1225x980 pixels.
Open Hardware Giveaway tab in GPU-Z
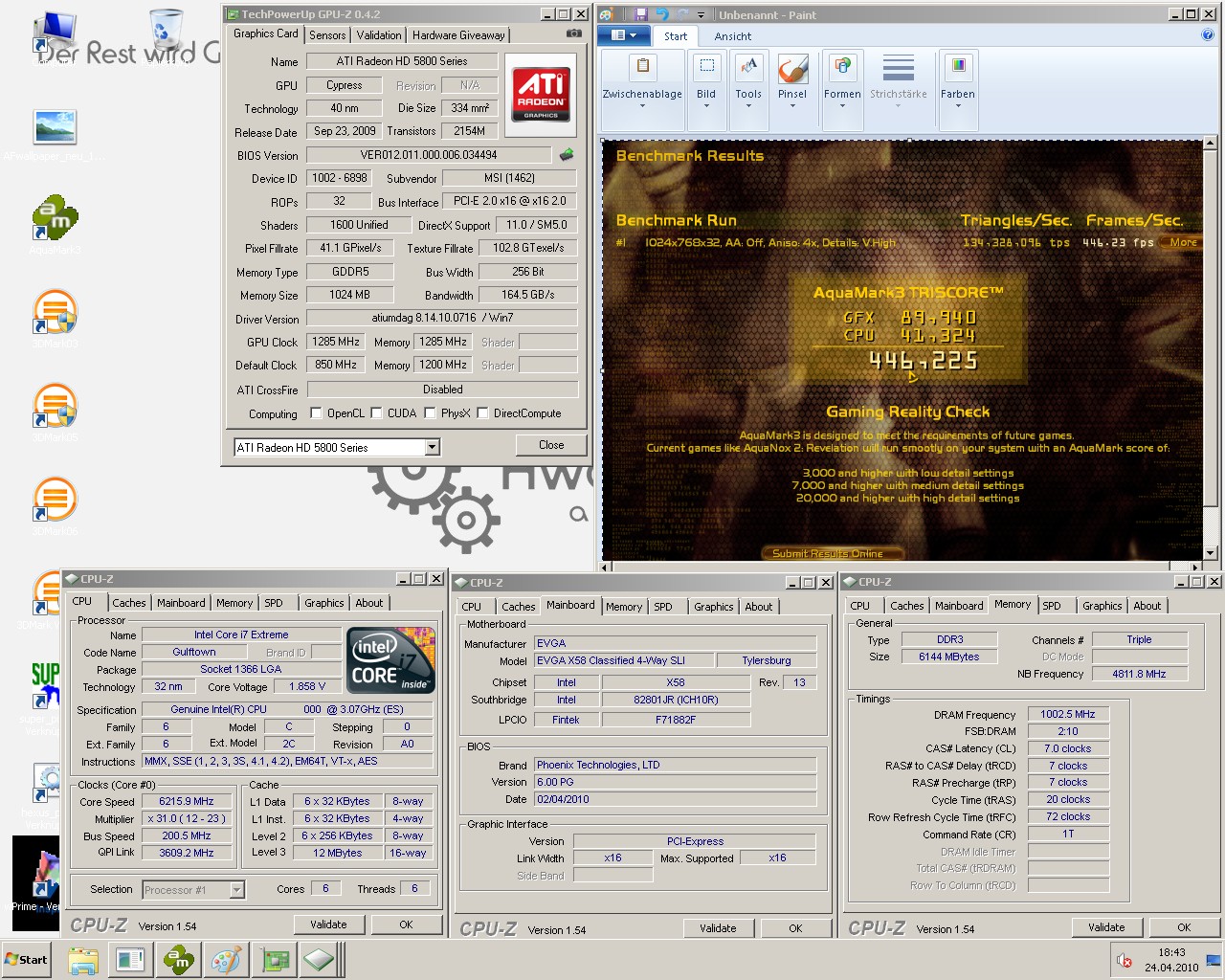(458, 35)
